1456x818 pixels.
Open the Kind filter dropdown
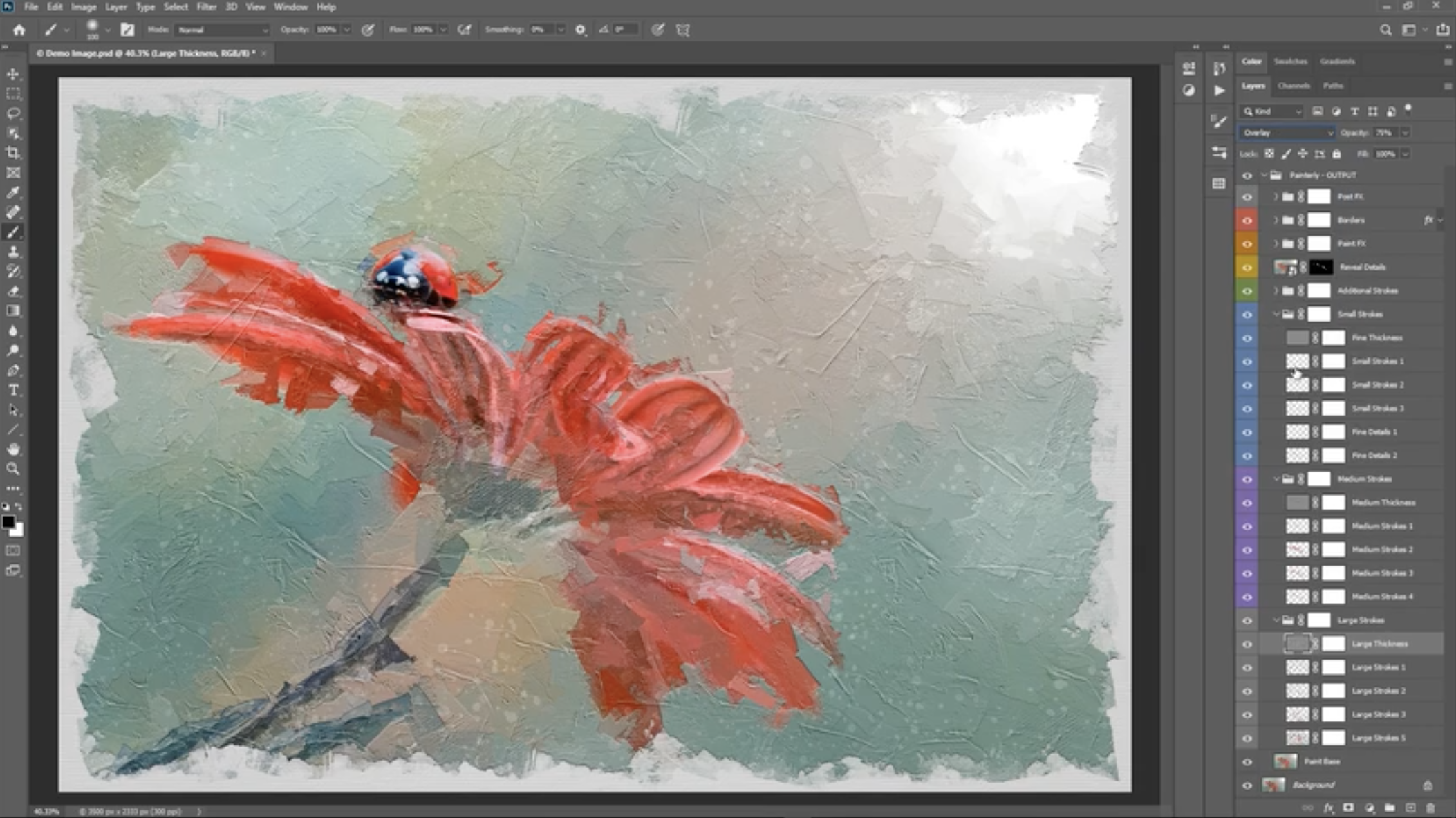[x=1272, y=111]
